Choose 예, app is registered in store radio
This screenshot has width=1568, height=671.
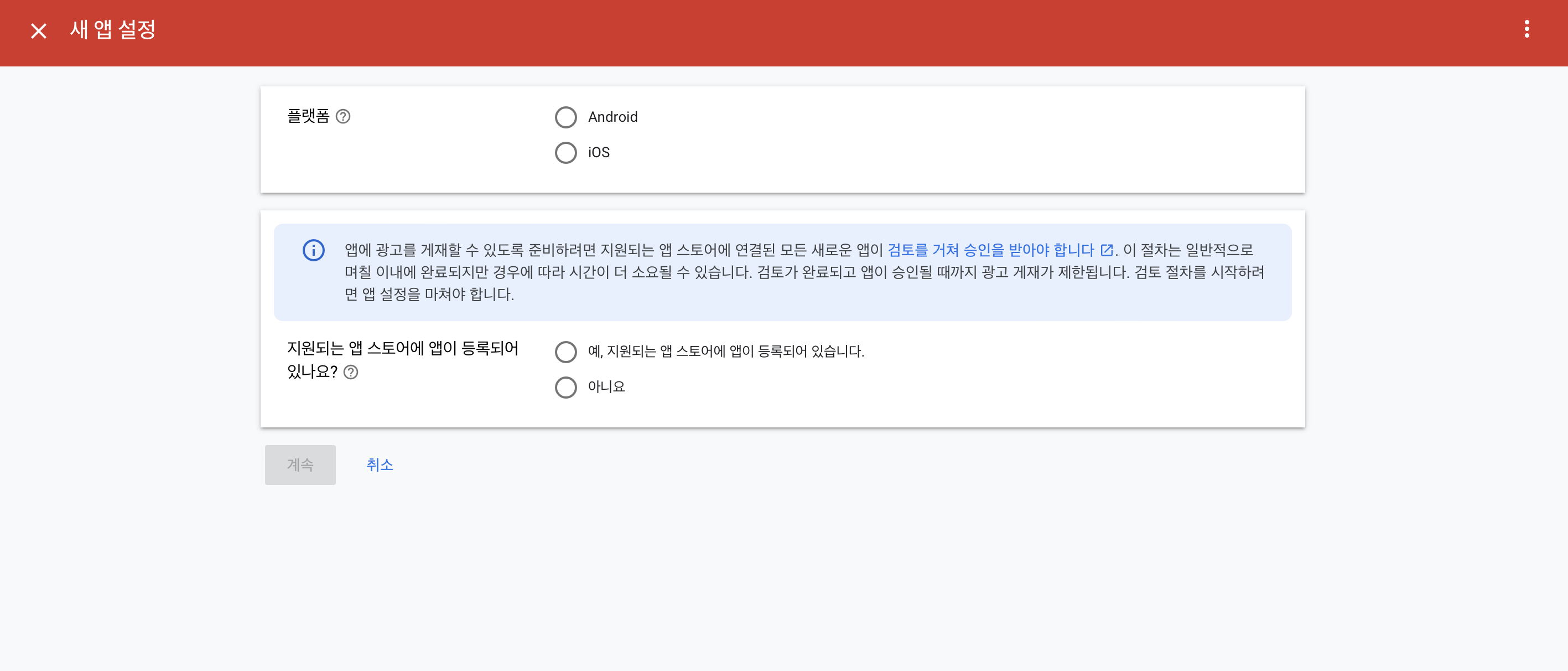(565, 352)
